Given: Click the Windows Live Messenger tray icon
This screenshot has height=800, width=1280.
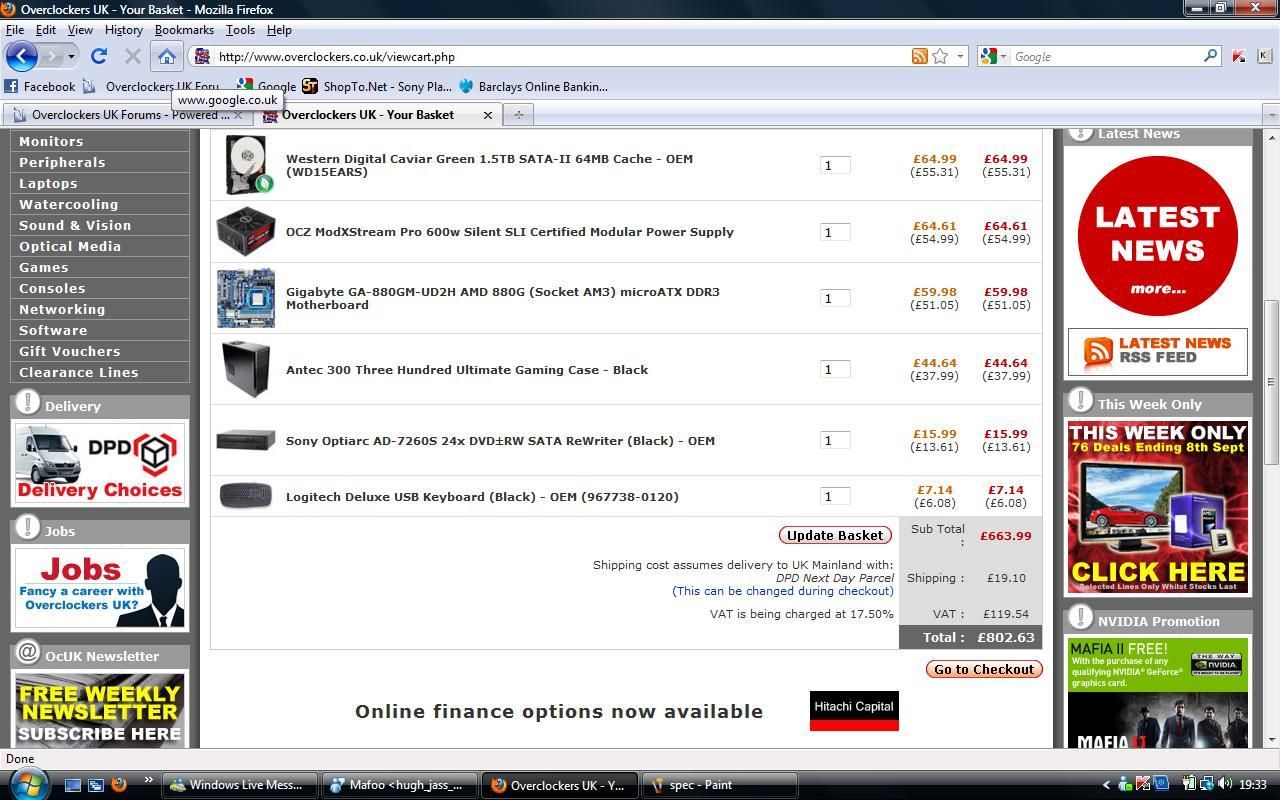Looking at the screenshot, I should click(1125, 785).
